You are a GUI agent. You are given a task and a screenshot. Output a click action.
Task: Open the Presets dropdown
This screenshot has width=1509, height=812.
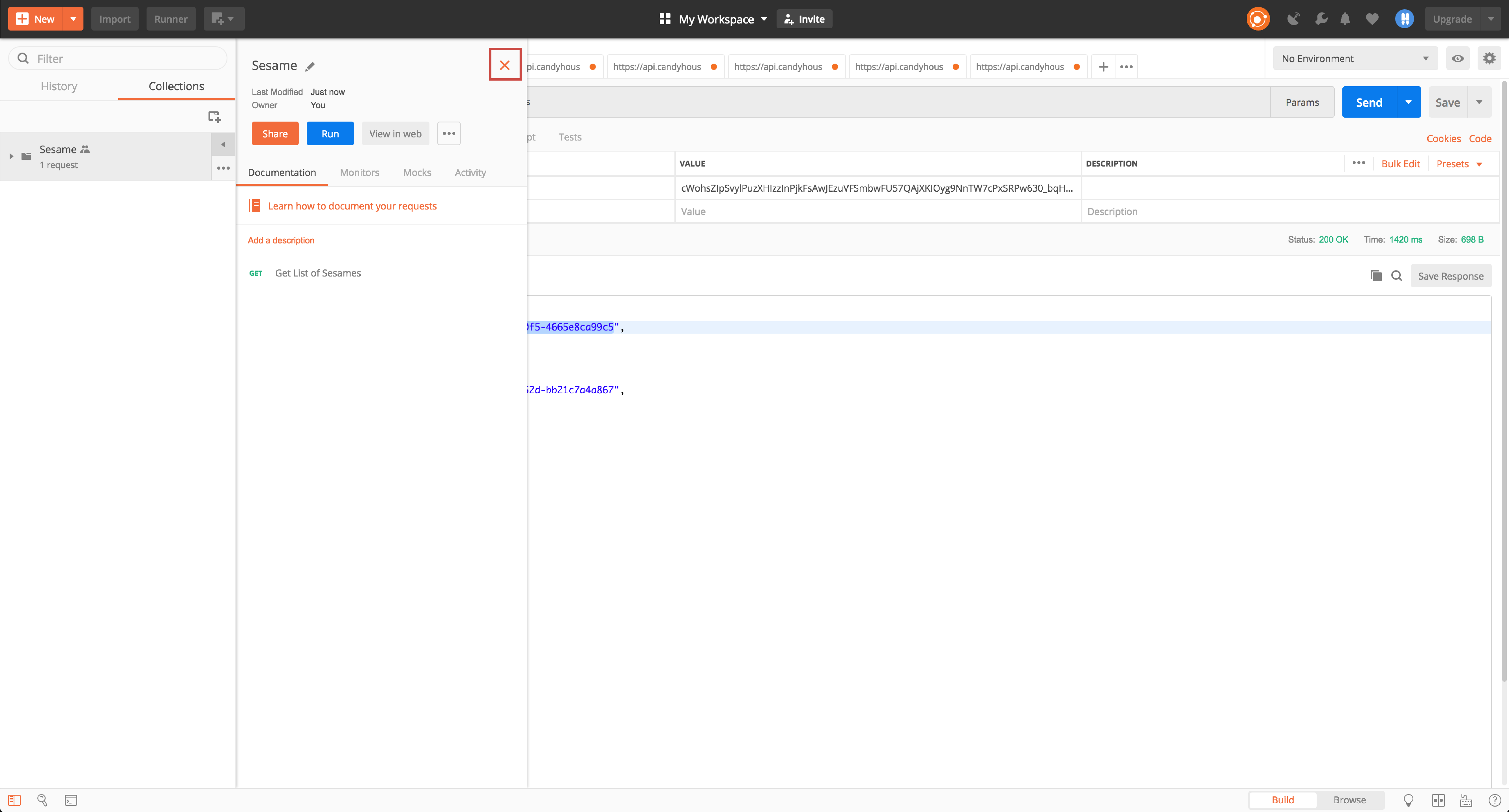click(x=1459, y=163)
